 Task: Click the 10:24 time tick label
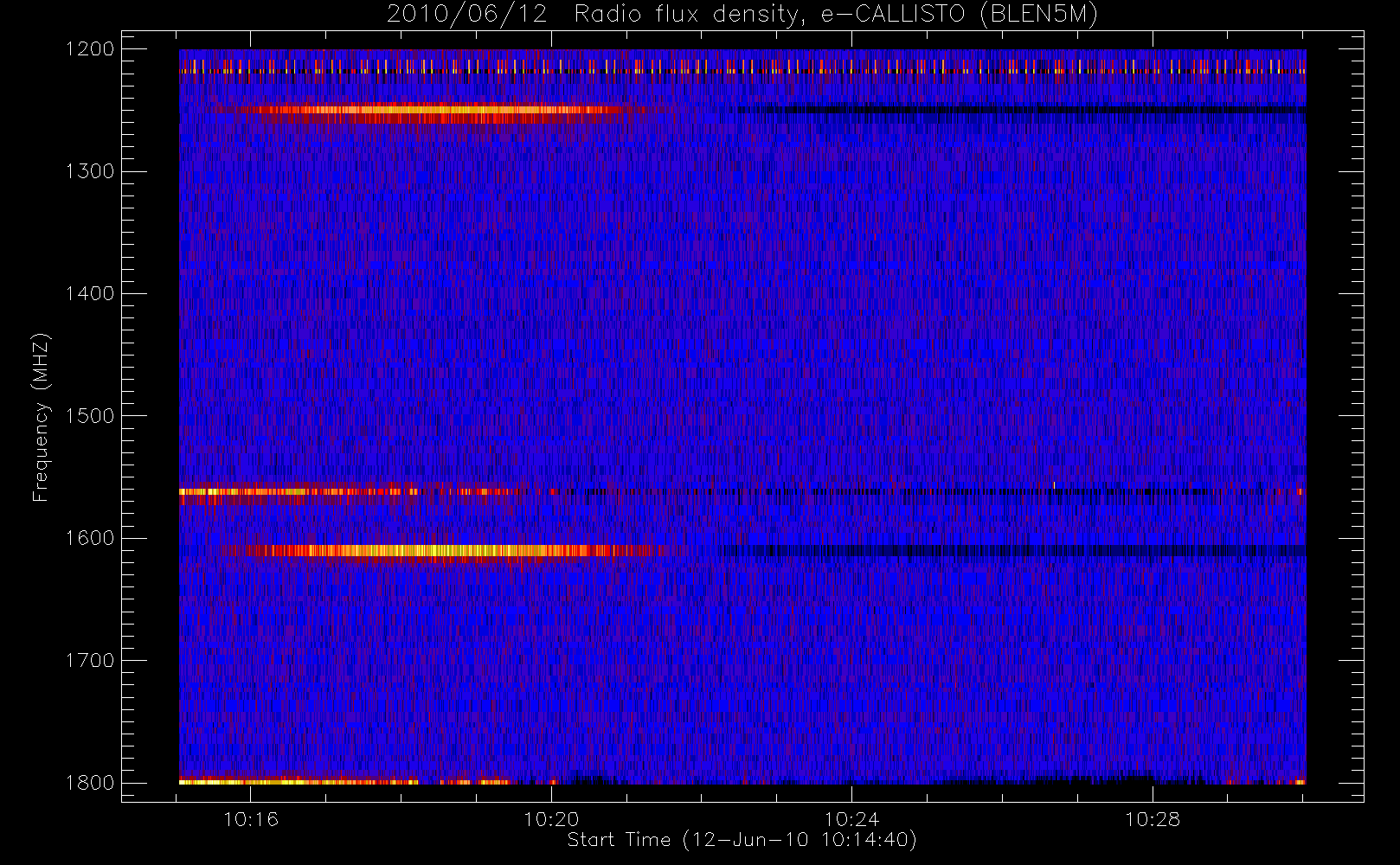pyautogui.click(x=851, y=819)
